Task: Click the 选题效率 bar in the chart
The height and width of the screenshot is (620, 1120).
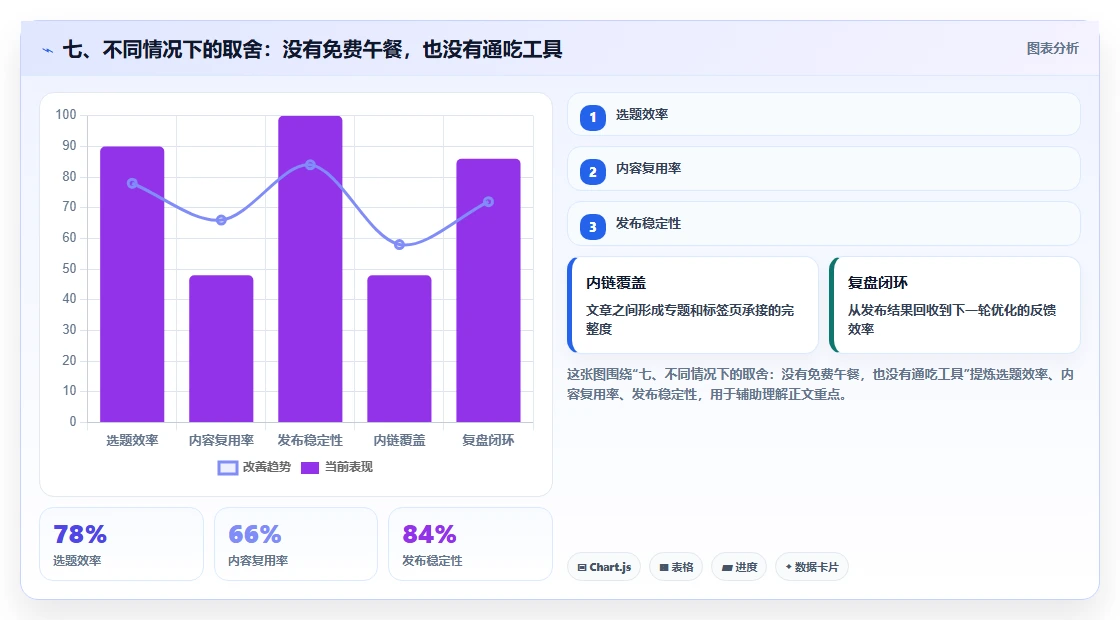Action: point(132,284)
